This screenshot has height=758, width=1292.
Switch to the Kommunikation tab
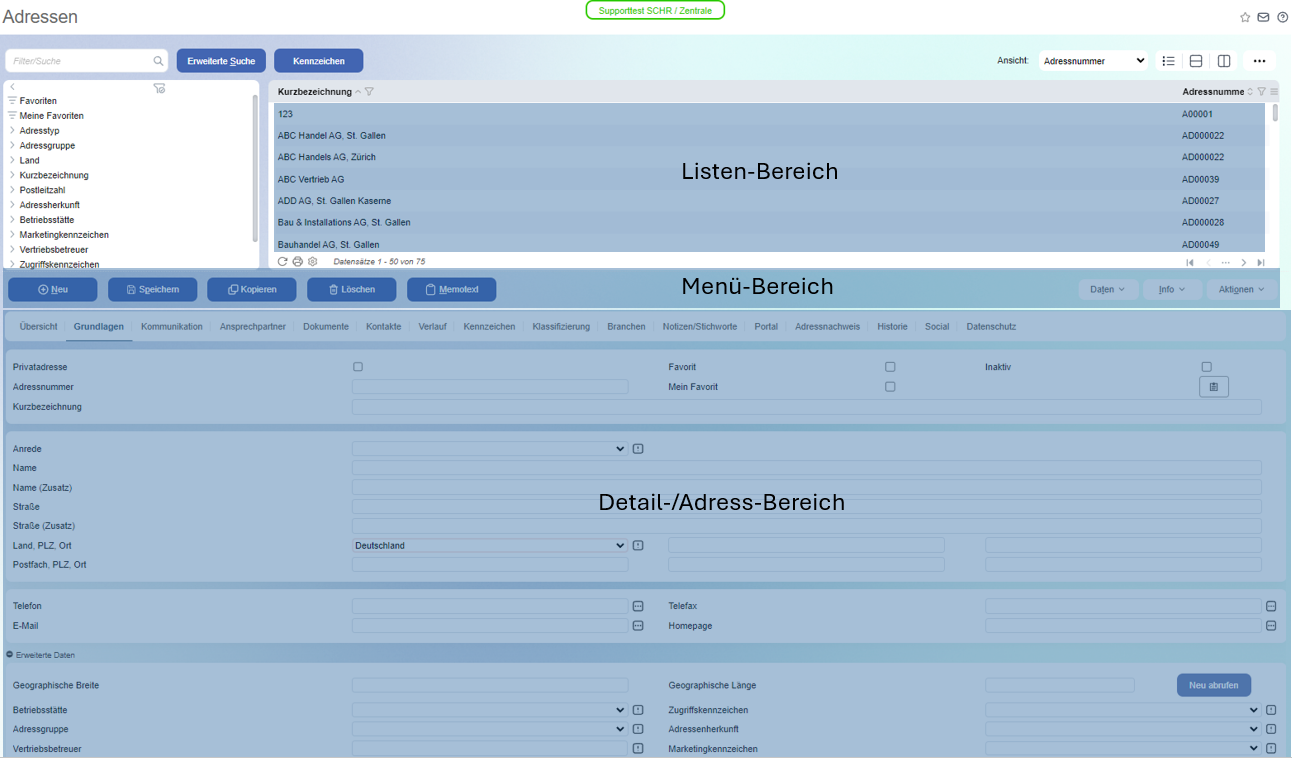[171, 326]
